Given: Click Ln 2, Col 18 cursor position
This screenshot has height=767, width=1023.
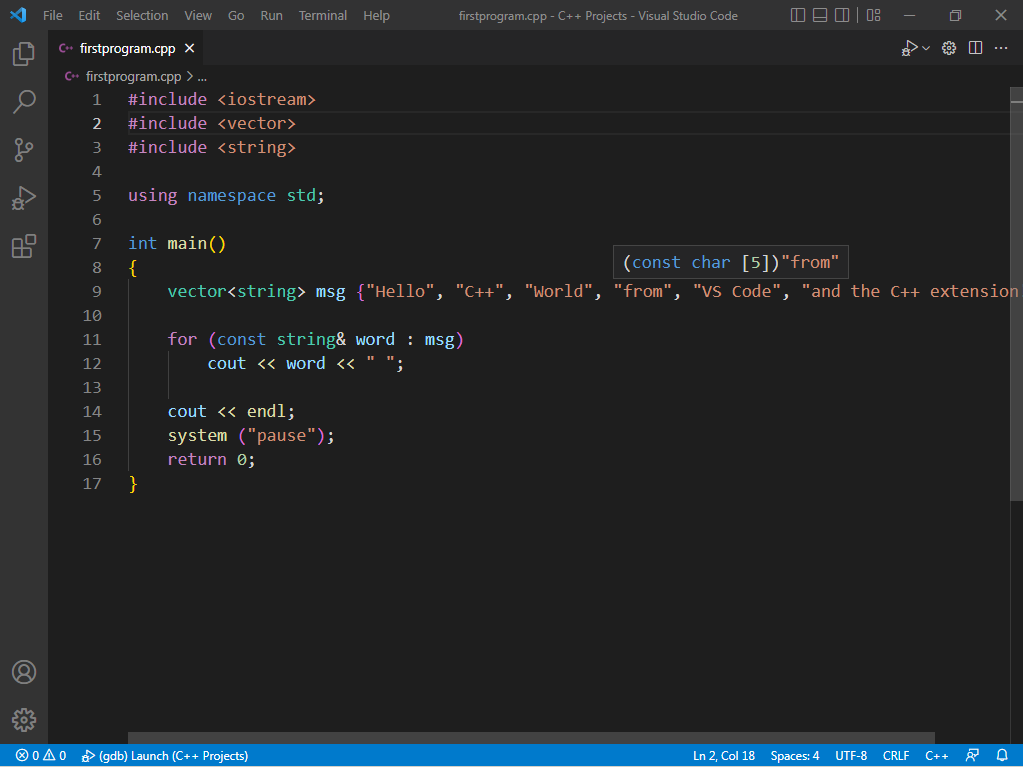Looking at the screenshot, I should click(x=724, y=755).
